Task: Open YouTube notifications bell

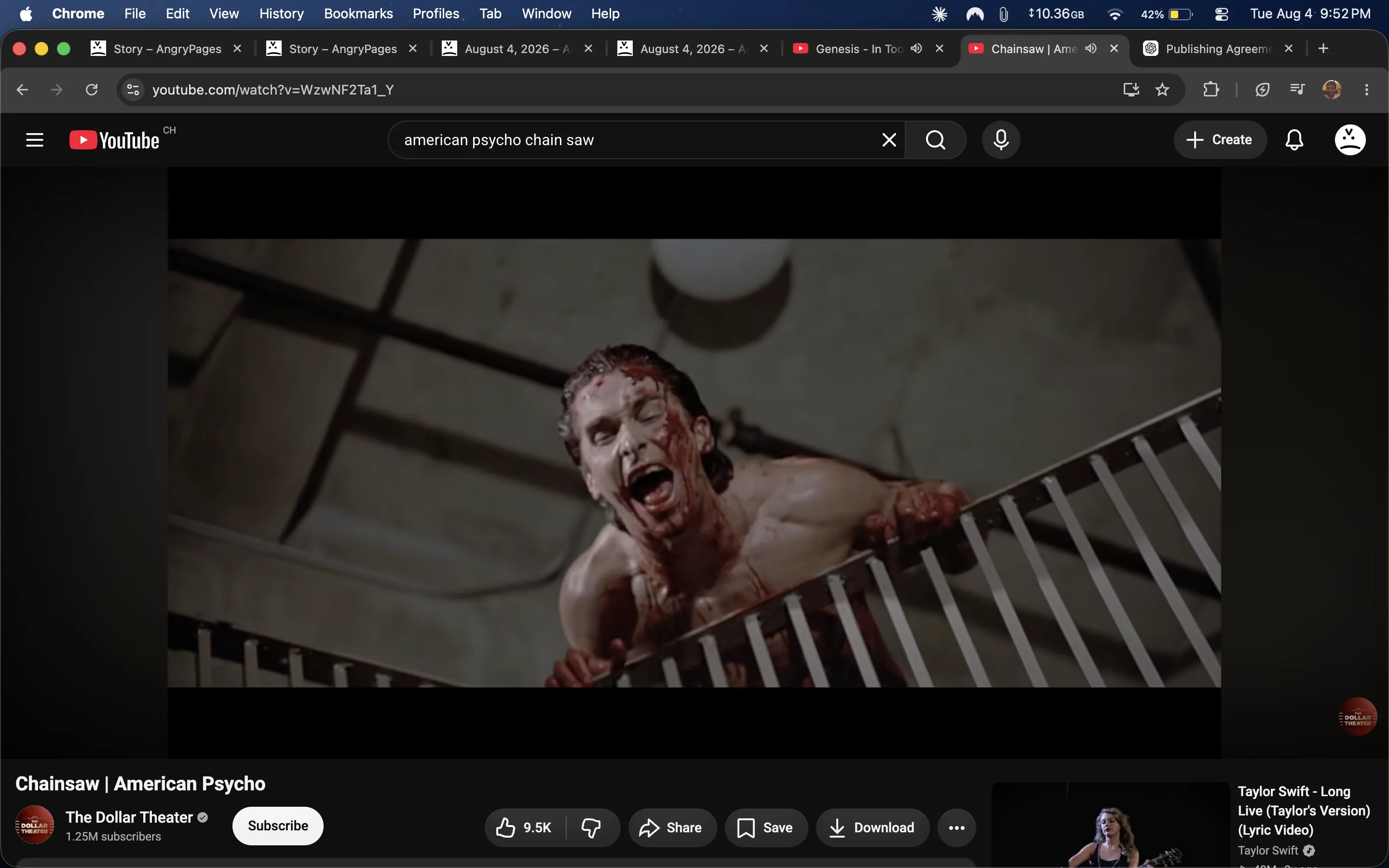Action: pos(1294,139)
